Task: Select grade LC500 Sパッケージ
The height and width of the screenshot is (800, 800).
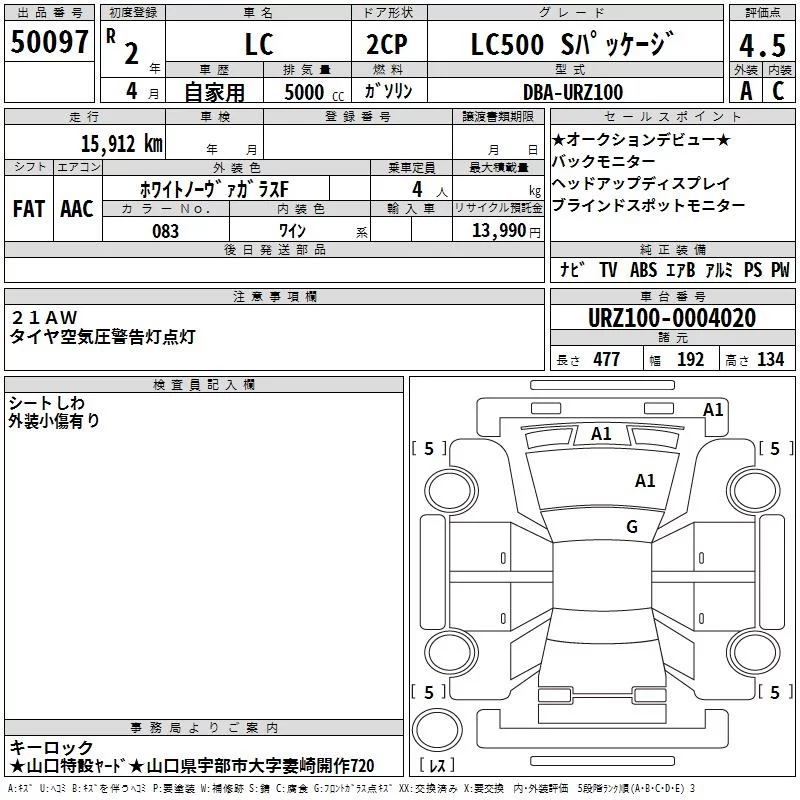Action: pos(572,43)
